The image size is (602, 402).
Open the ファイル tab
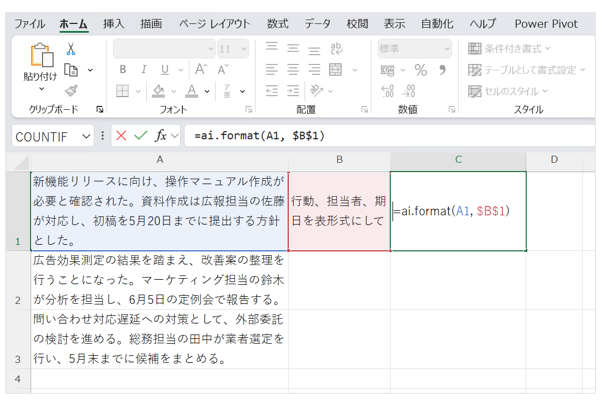pos(30,24)
